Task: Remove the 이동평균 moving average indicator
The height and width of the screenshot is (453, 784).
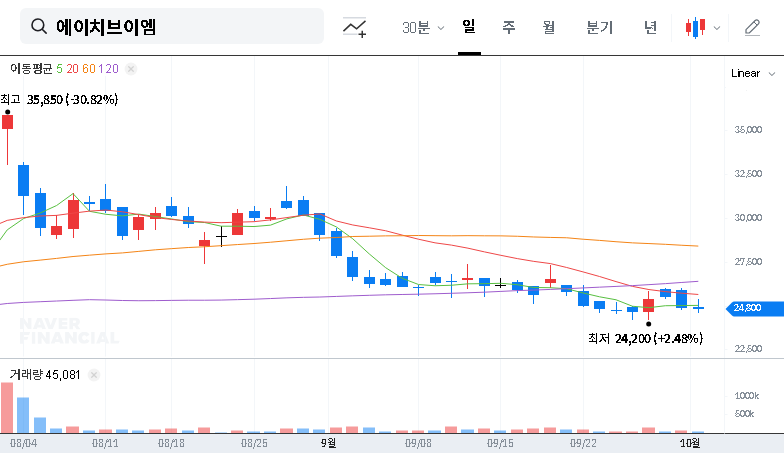Action: [131, 69]
